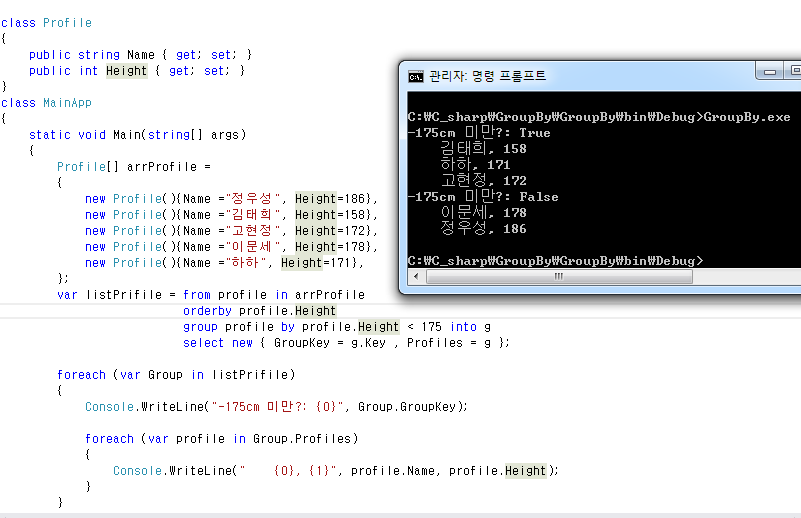Click 'static void Main' line
The image size is (801, 518).
tap(137, 135)
